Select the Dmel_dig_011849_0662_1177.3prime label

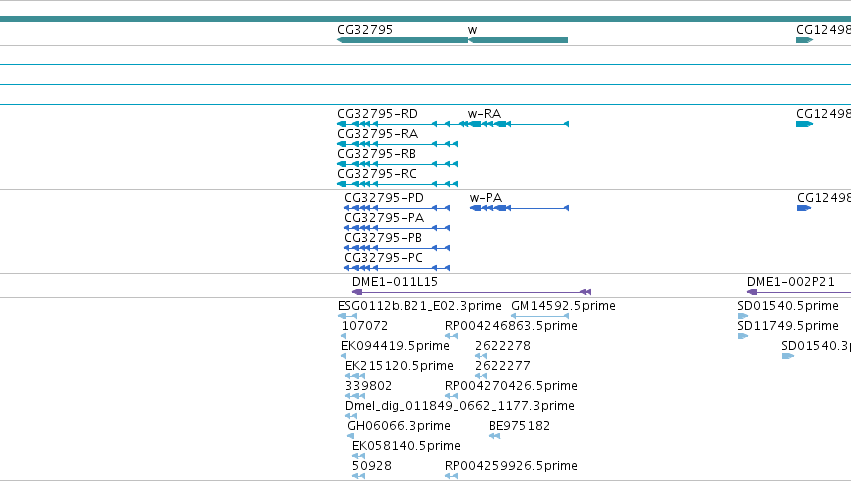click(x=460, y=406)
